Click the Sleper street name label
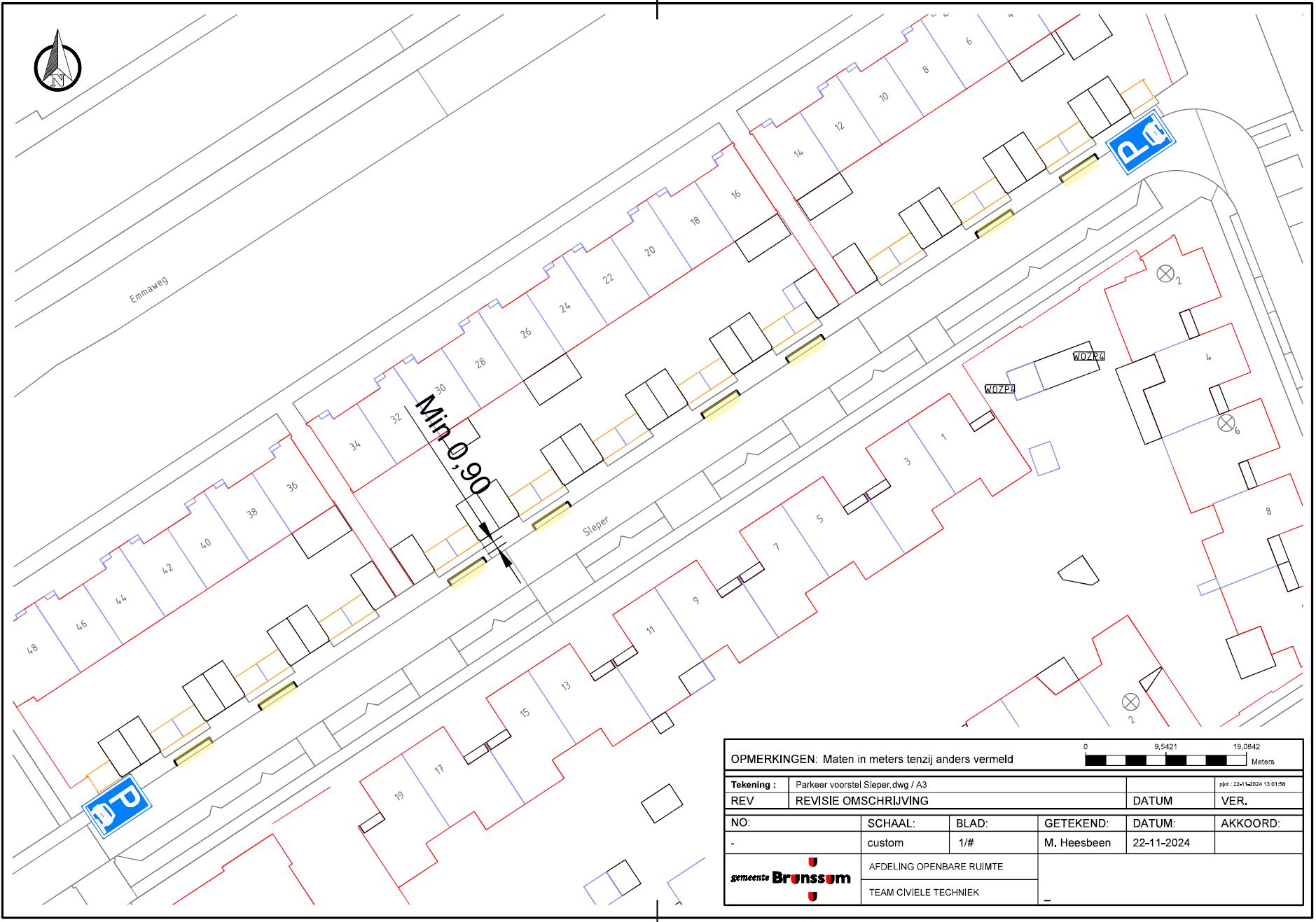 coord(596,526)
